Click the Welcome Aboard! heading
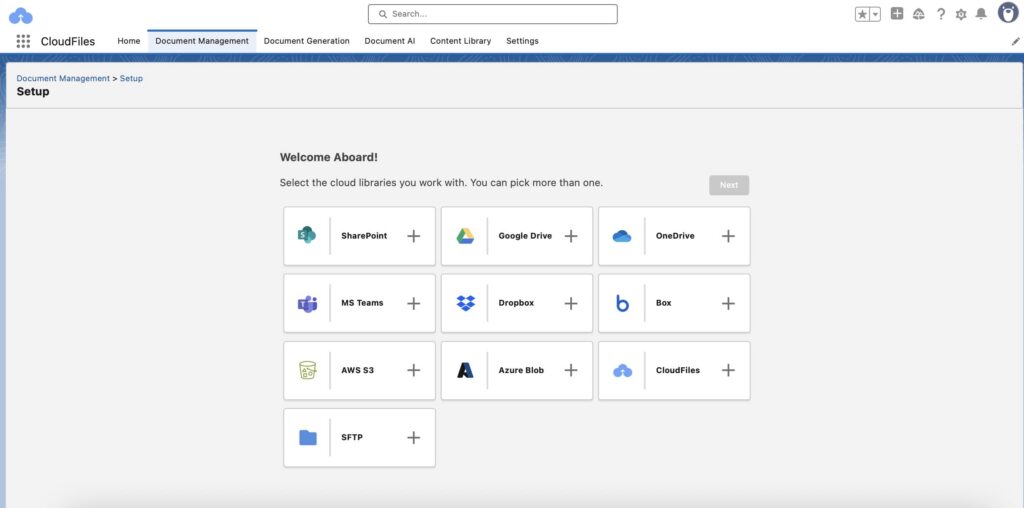 [x=328, y=157]
